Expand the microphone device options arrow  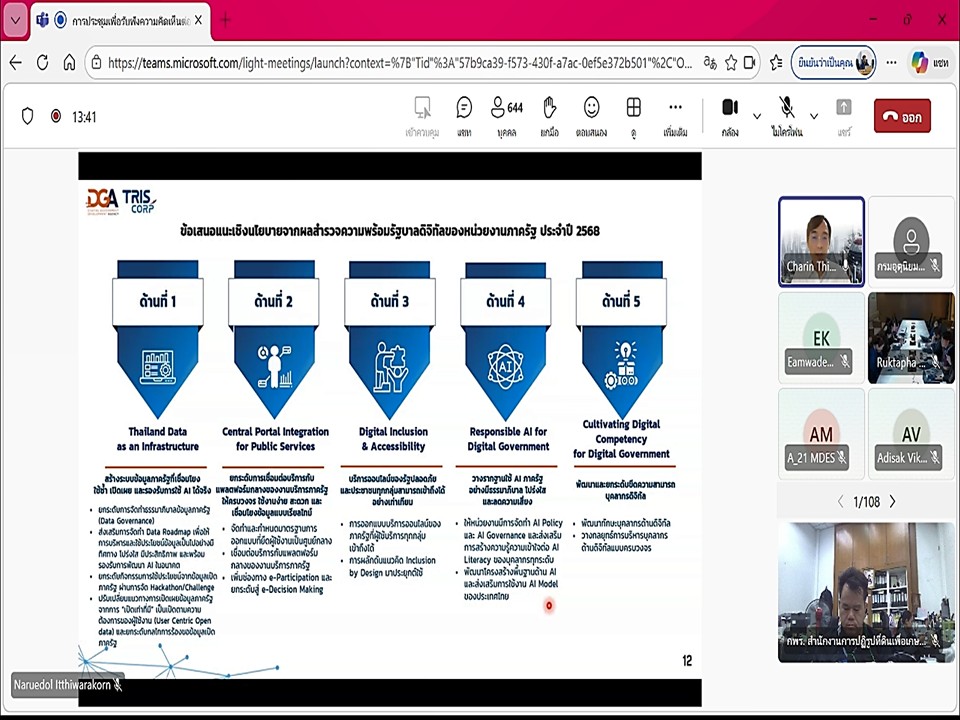[x=814, y=116]
